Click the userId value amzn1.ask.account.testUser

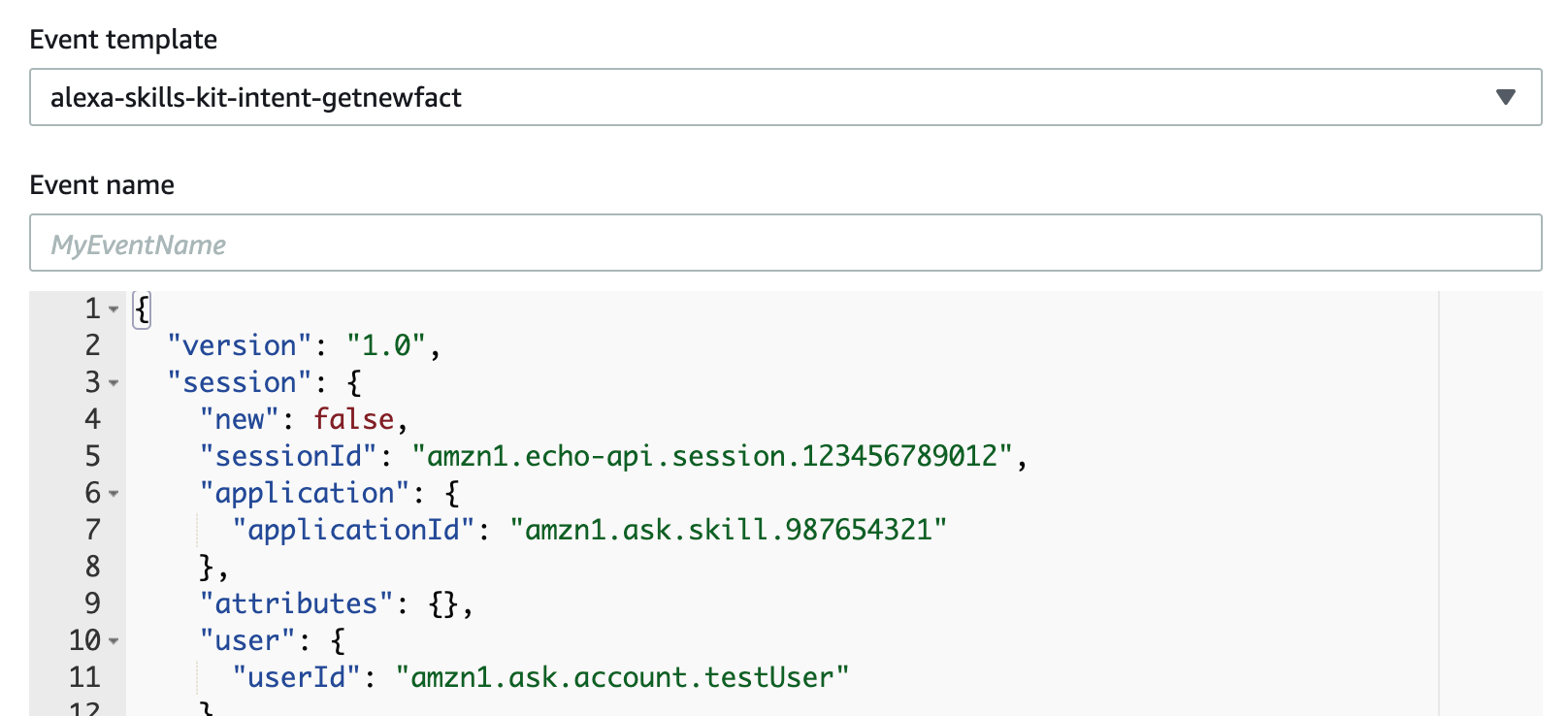click(x=622, y=677)
